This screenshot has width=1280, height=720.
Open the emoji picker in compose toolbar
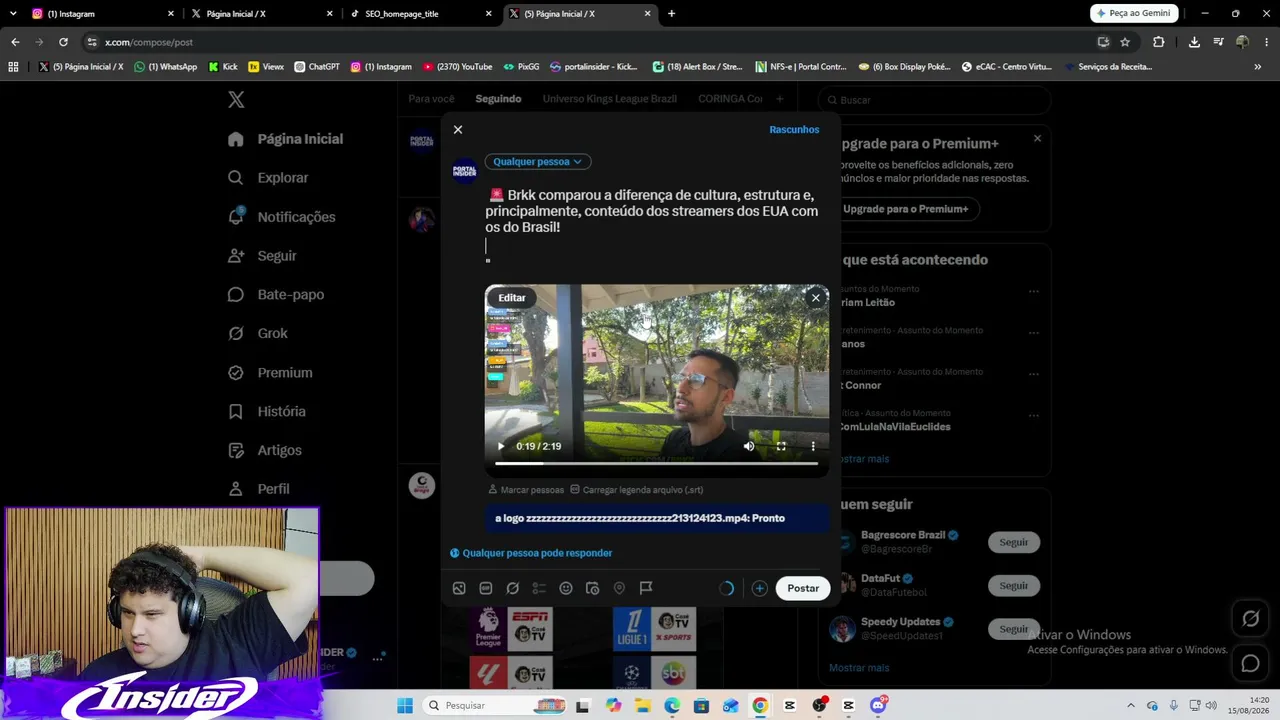tap(566, 588)
